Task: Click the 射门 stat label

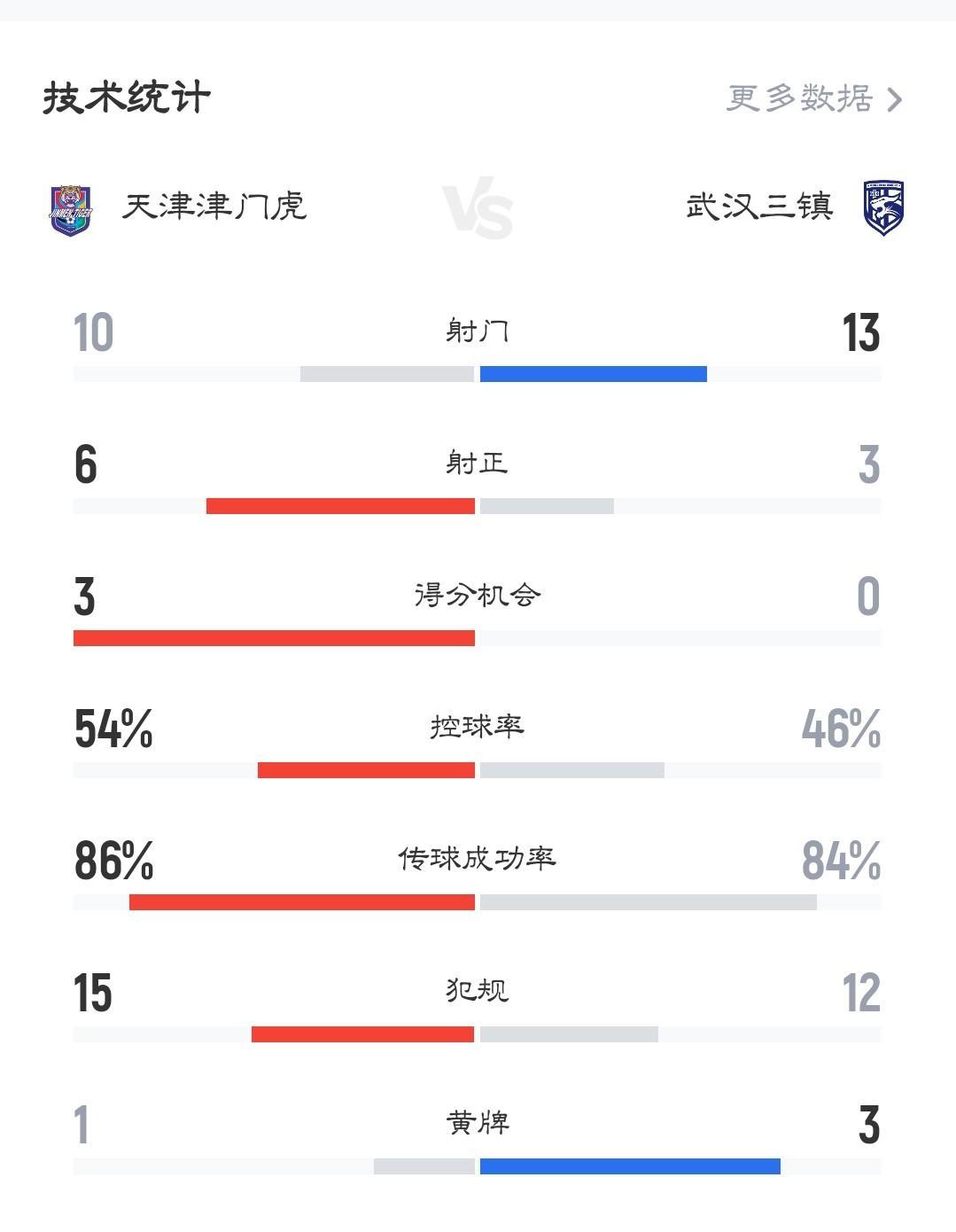Action: (x=478, y=331)
